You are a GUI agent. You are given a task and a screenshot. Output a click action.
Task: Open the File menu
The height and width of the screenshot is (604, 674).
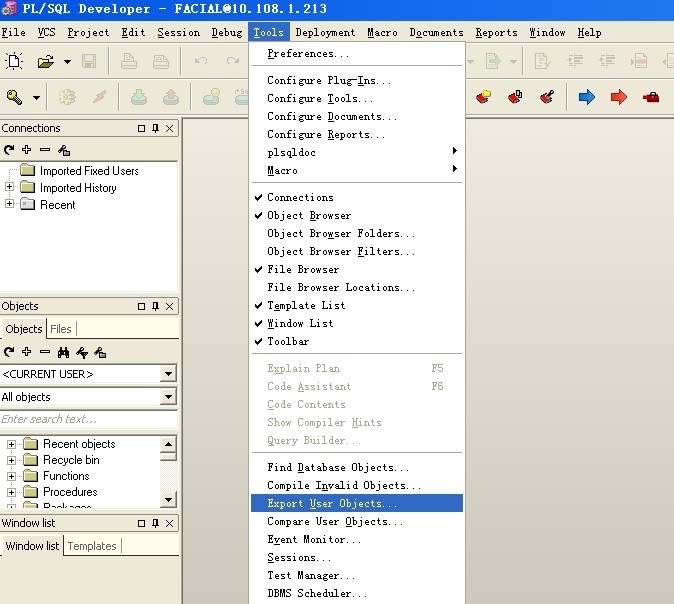coord(13,33)
